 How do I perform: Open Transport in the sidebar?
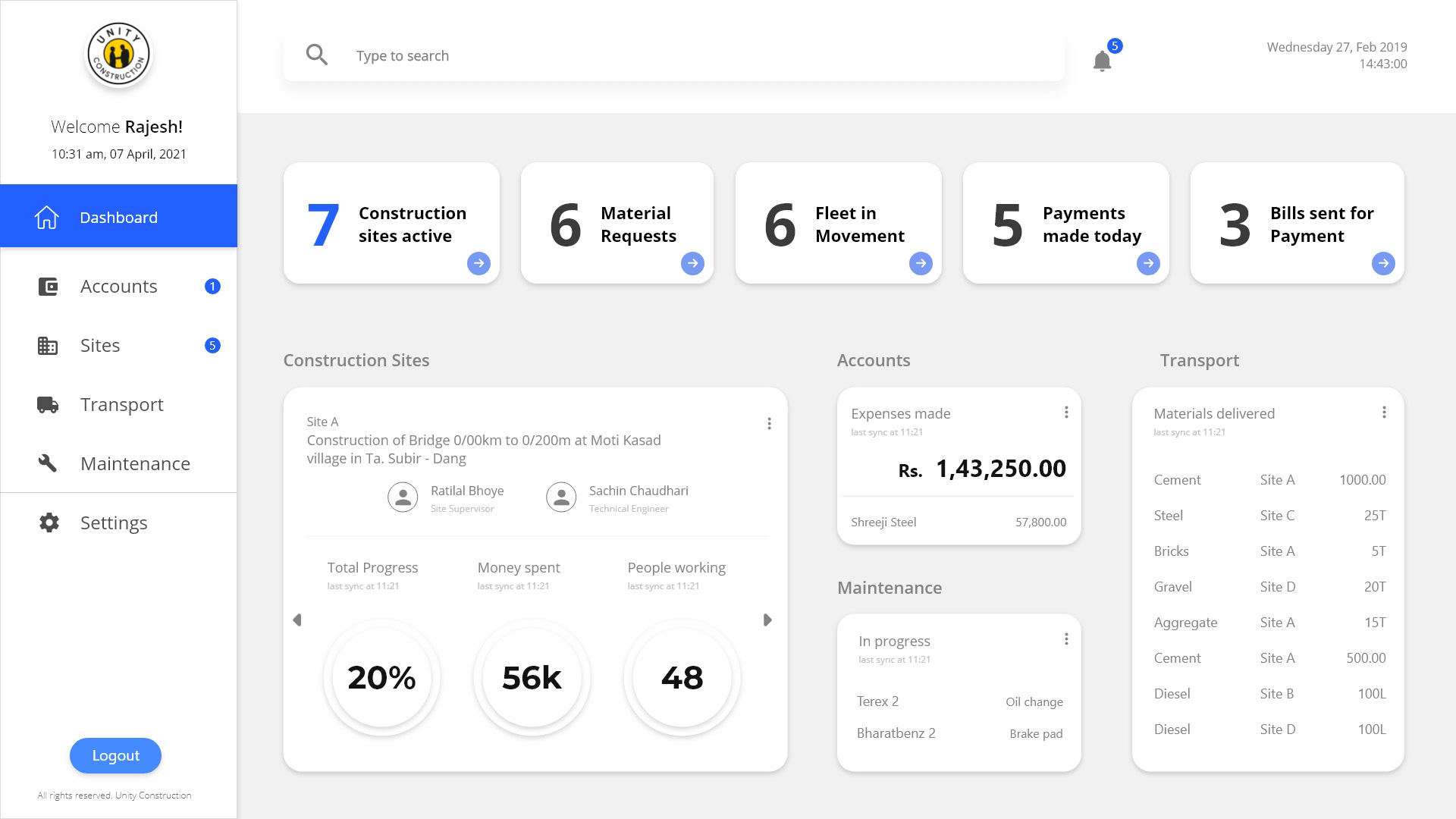(118, 405)
